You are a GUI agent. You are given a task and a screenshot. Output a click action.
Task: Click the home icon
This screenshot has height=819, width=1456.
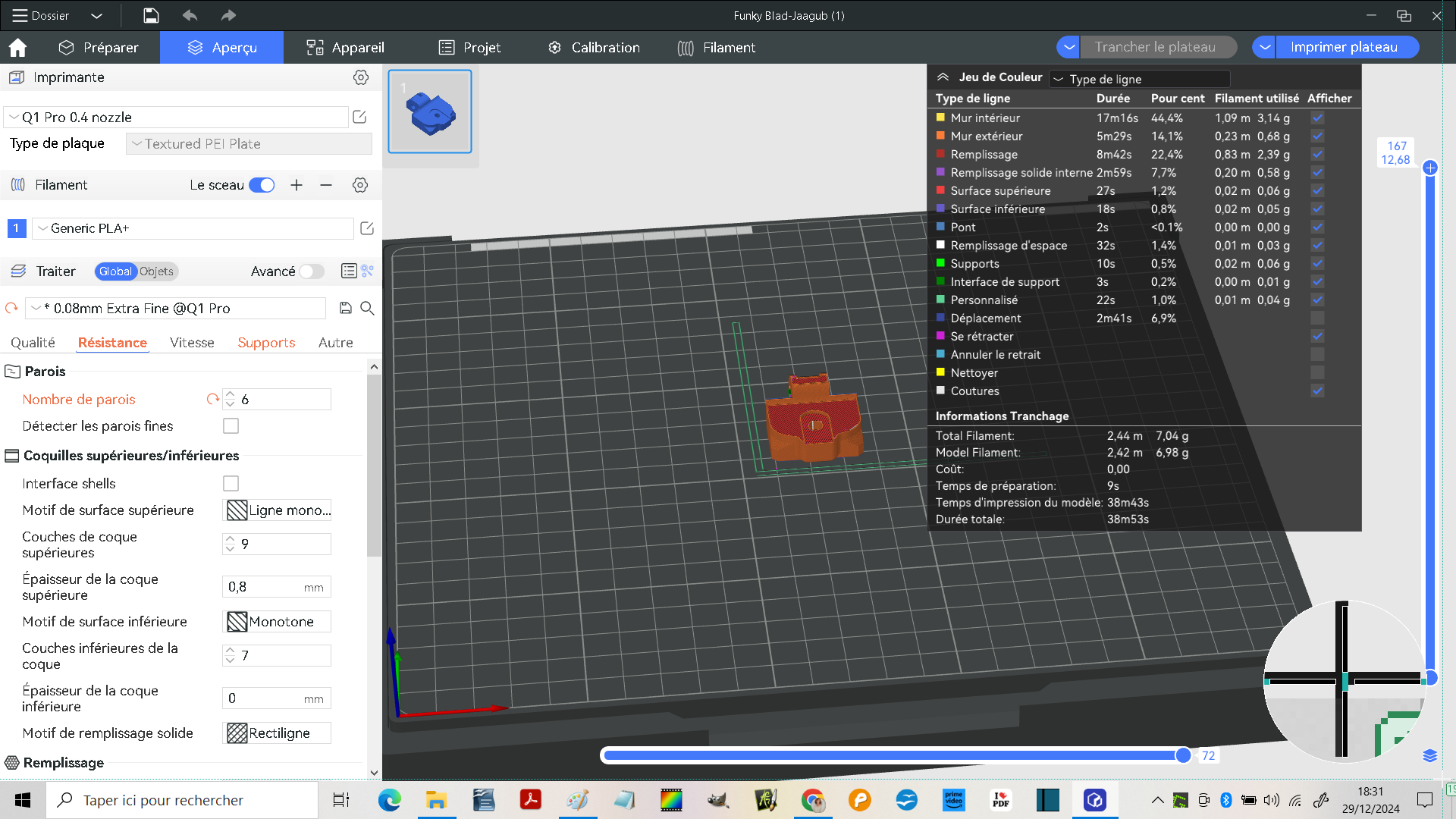point(17,48)
